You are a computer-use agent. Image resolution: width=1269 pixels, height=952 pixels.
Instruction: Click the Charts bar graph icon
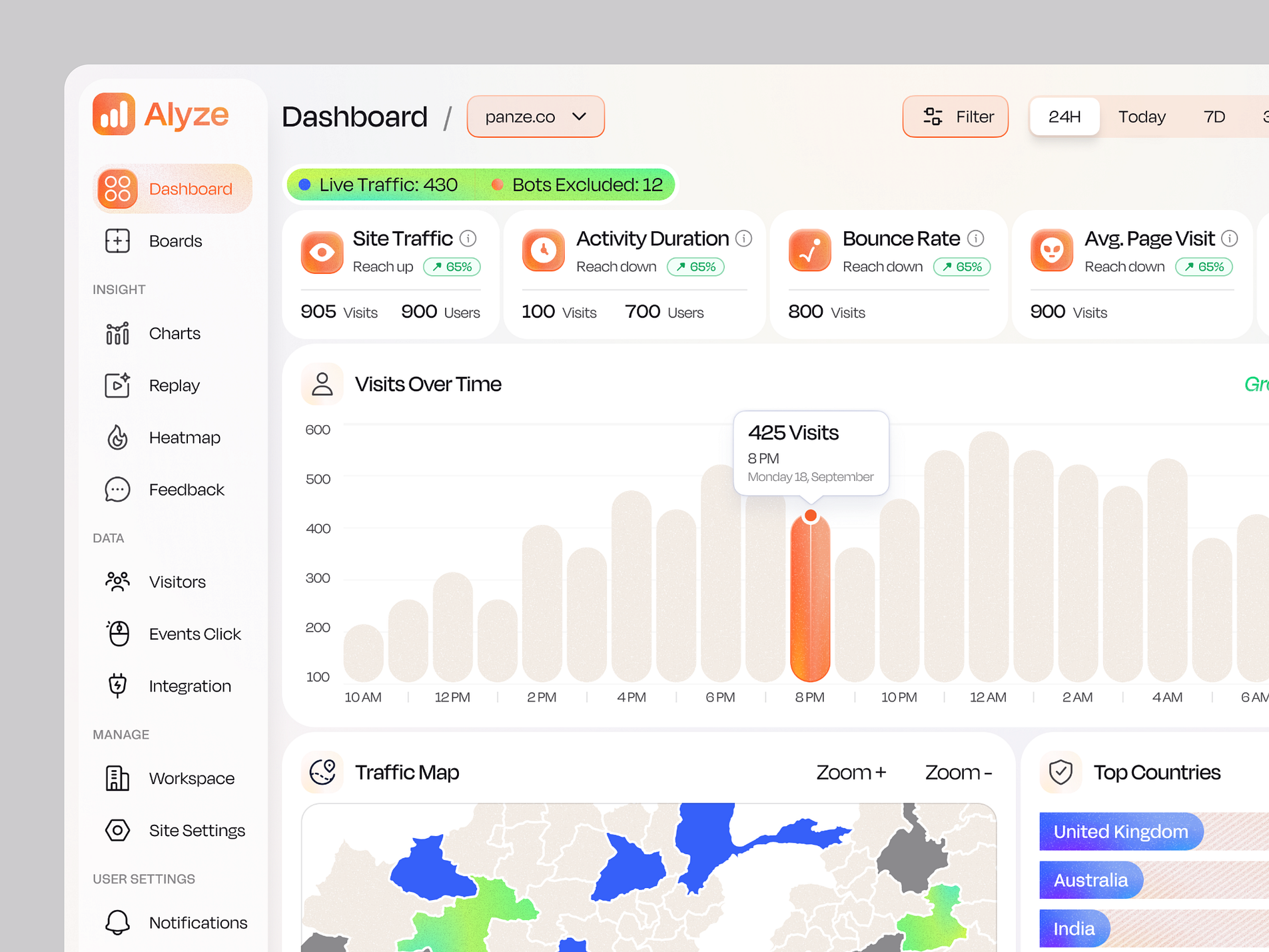point(117,333)
